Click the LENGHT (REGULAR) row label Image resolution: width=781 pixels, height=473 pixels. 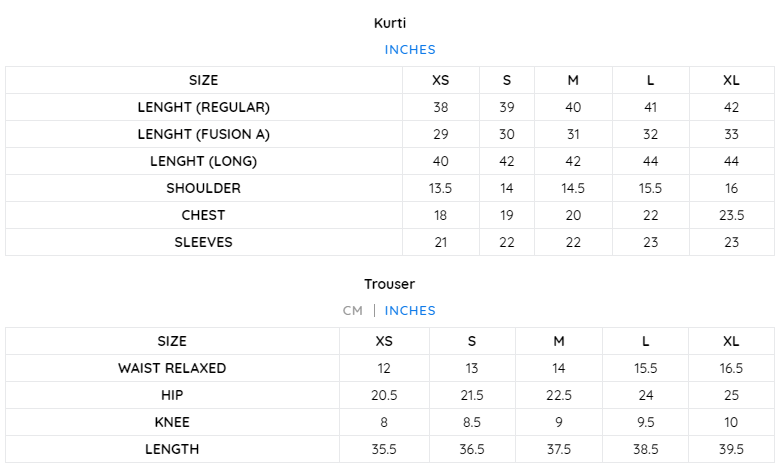coord(204,107)
